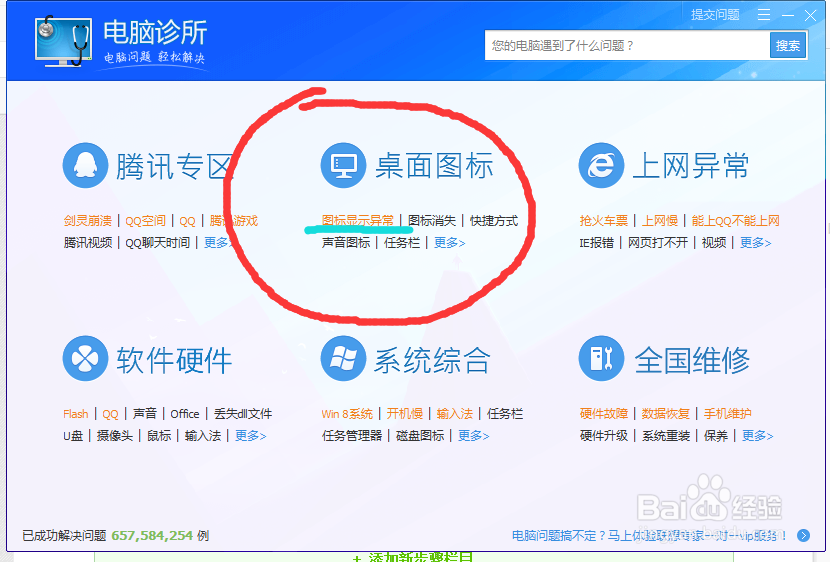830x562 pixels.
Task: Open Win 8系统 link
Action: [x=347, y=414]
